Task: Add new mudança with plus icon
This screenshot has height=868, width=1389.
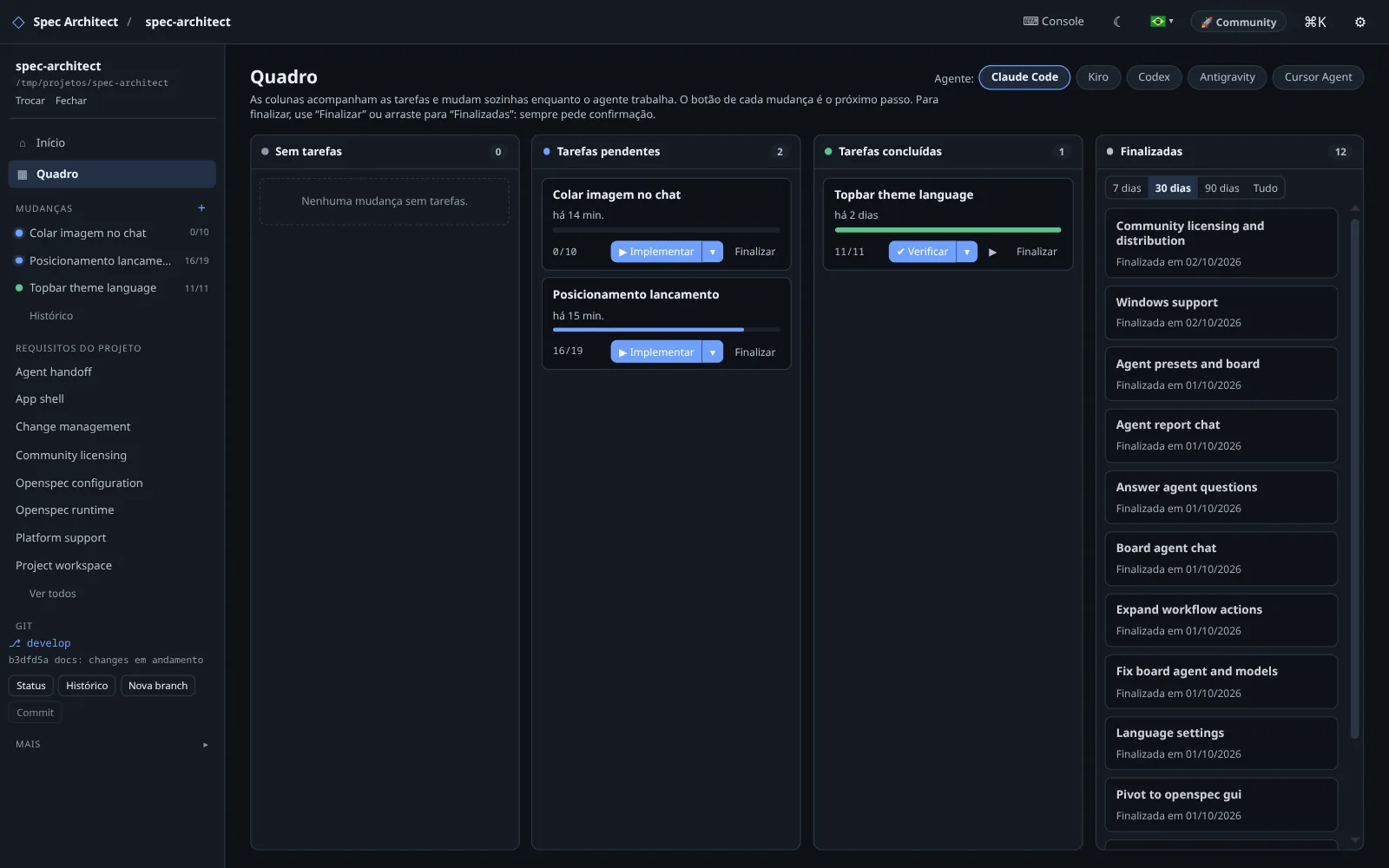Action: (201, 208)
